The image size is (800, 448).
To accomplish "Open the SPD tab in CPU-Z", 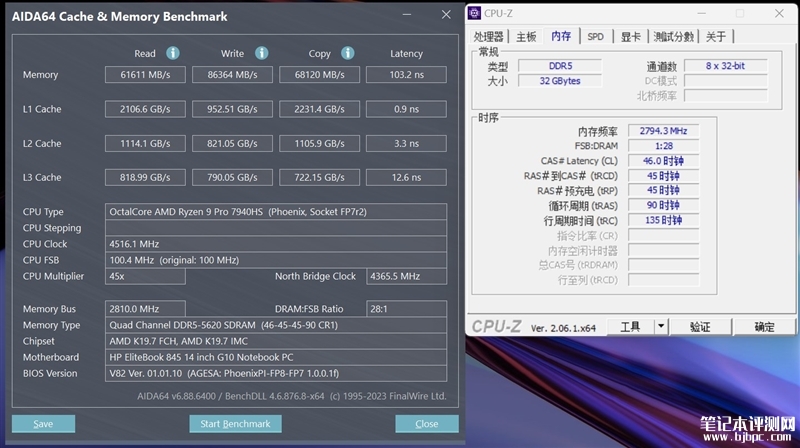I will (x=595, y=36).
